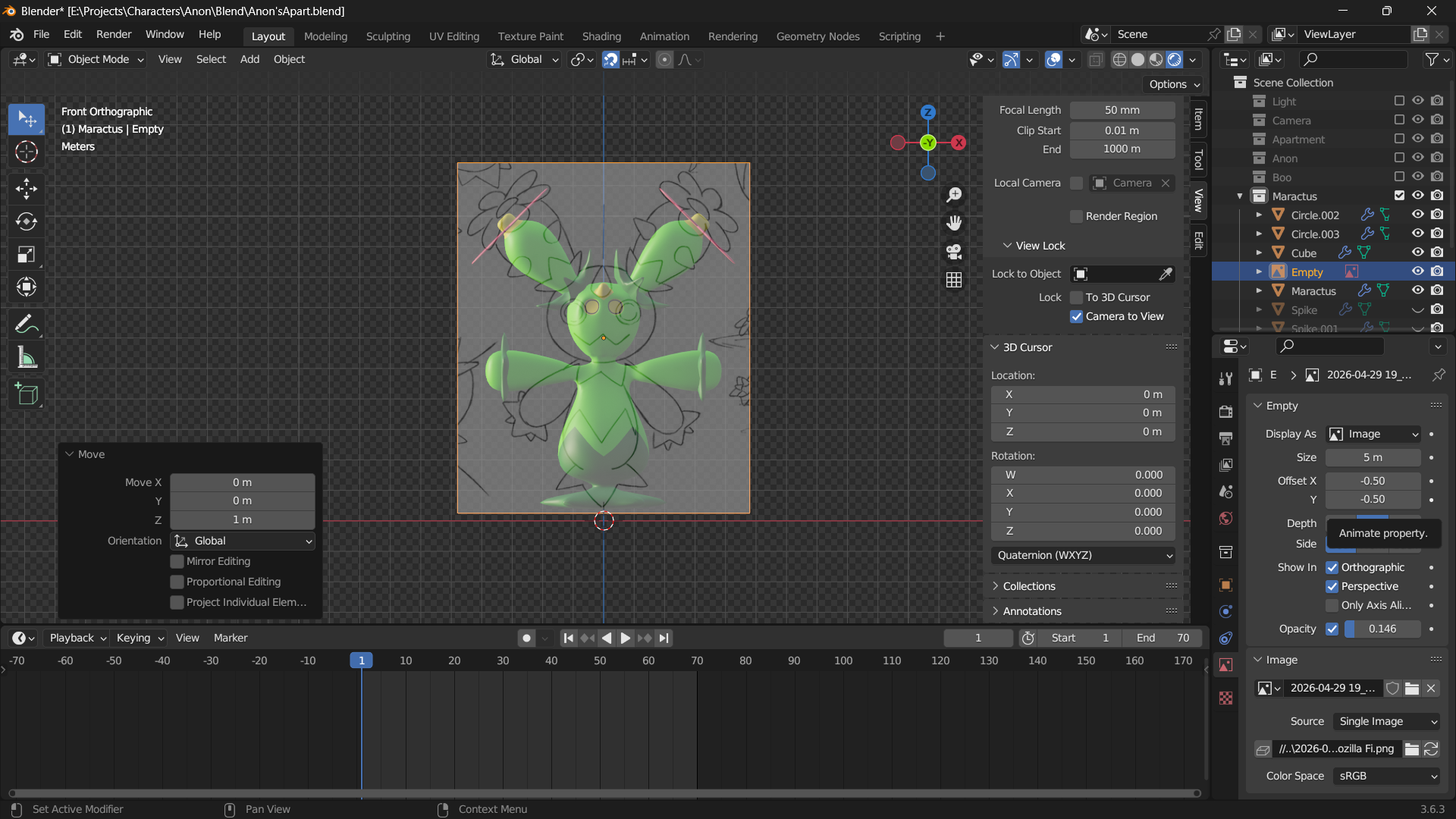This screenshot has width=1456, height=819.
Task: Uncheck the Camera to View checkbox
Action: 1076,316
